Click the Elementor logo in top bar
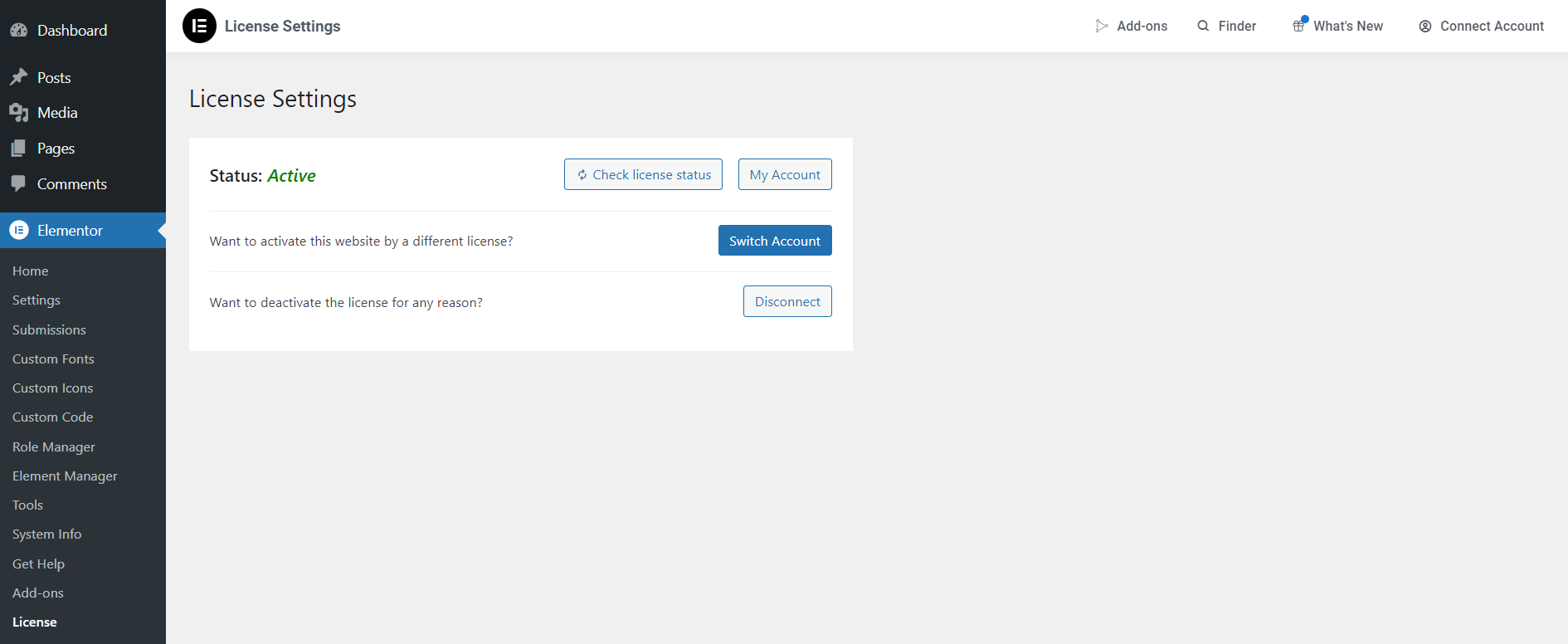The image size is (1568, 644). (x=199, y=26)
